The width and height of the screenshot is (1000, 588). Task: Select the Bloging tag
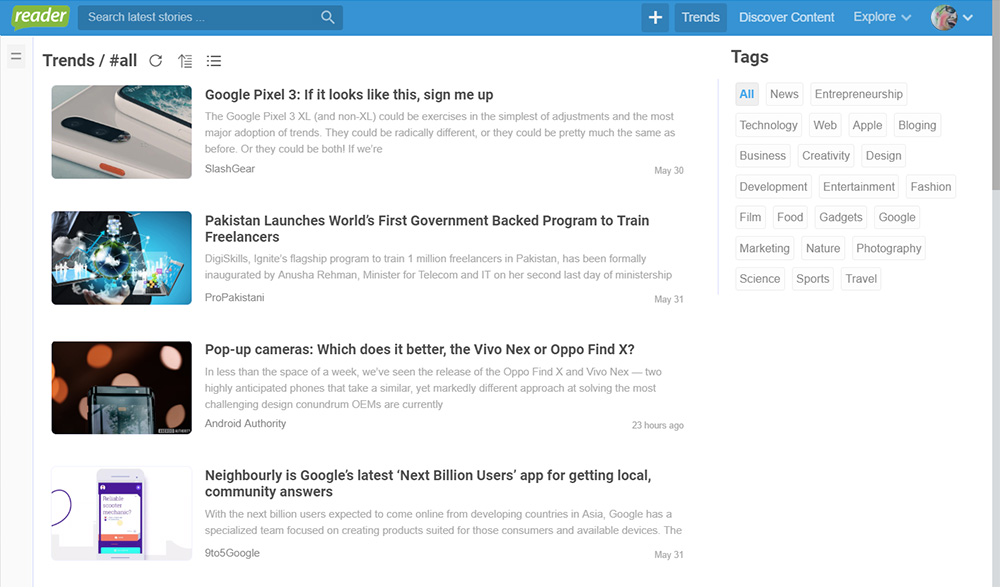pos(917,125)
